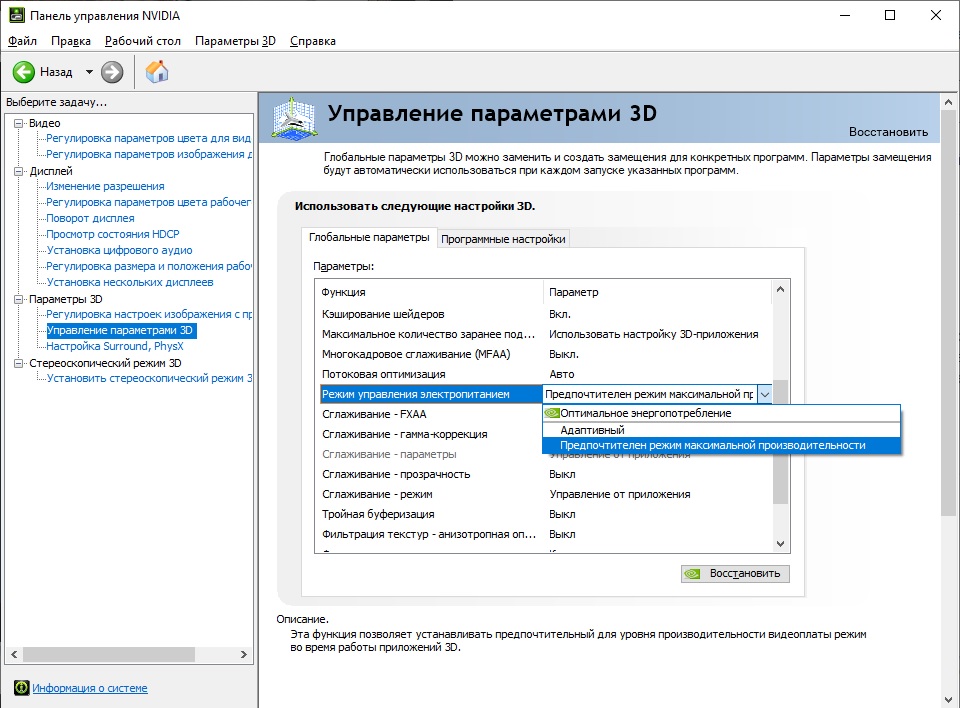Click main page scroll-down arrow

pyautogui.click(x=948, y=699)
